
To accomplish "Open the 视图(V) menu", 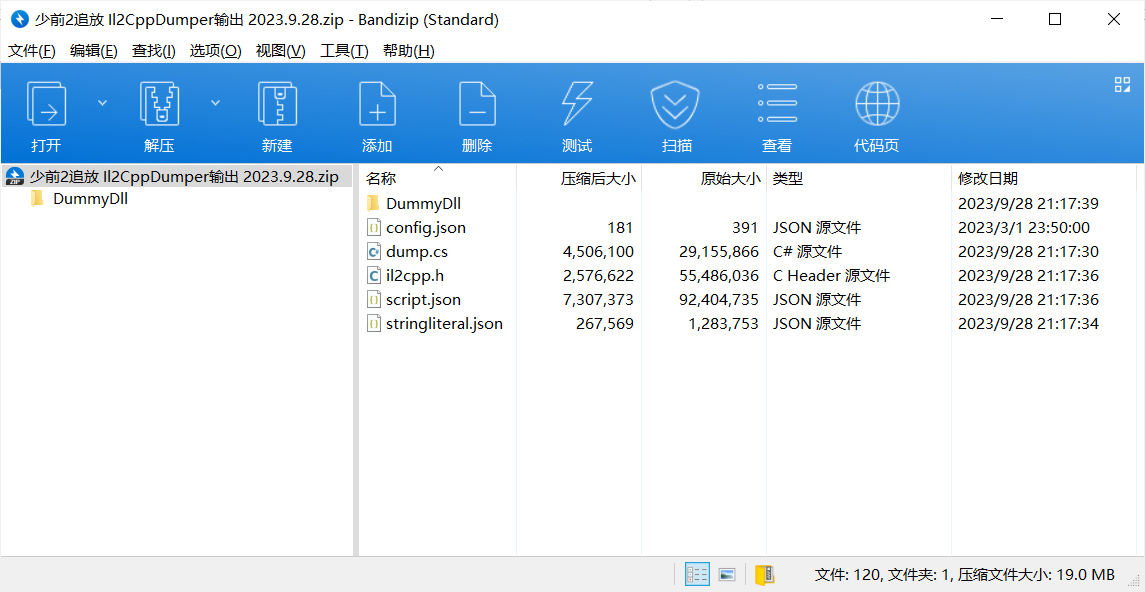I will (x=280, y=50).
